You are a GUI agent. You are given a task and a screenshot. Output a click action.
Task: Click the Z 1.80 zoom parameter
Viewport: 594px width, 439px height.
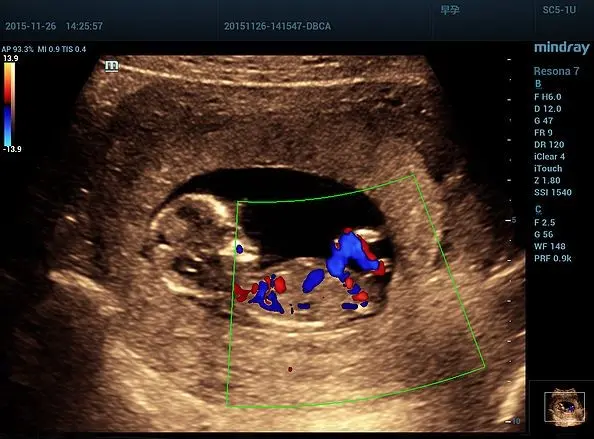pyautogui.click(x=547, y=180)
